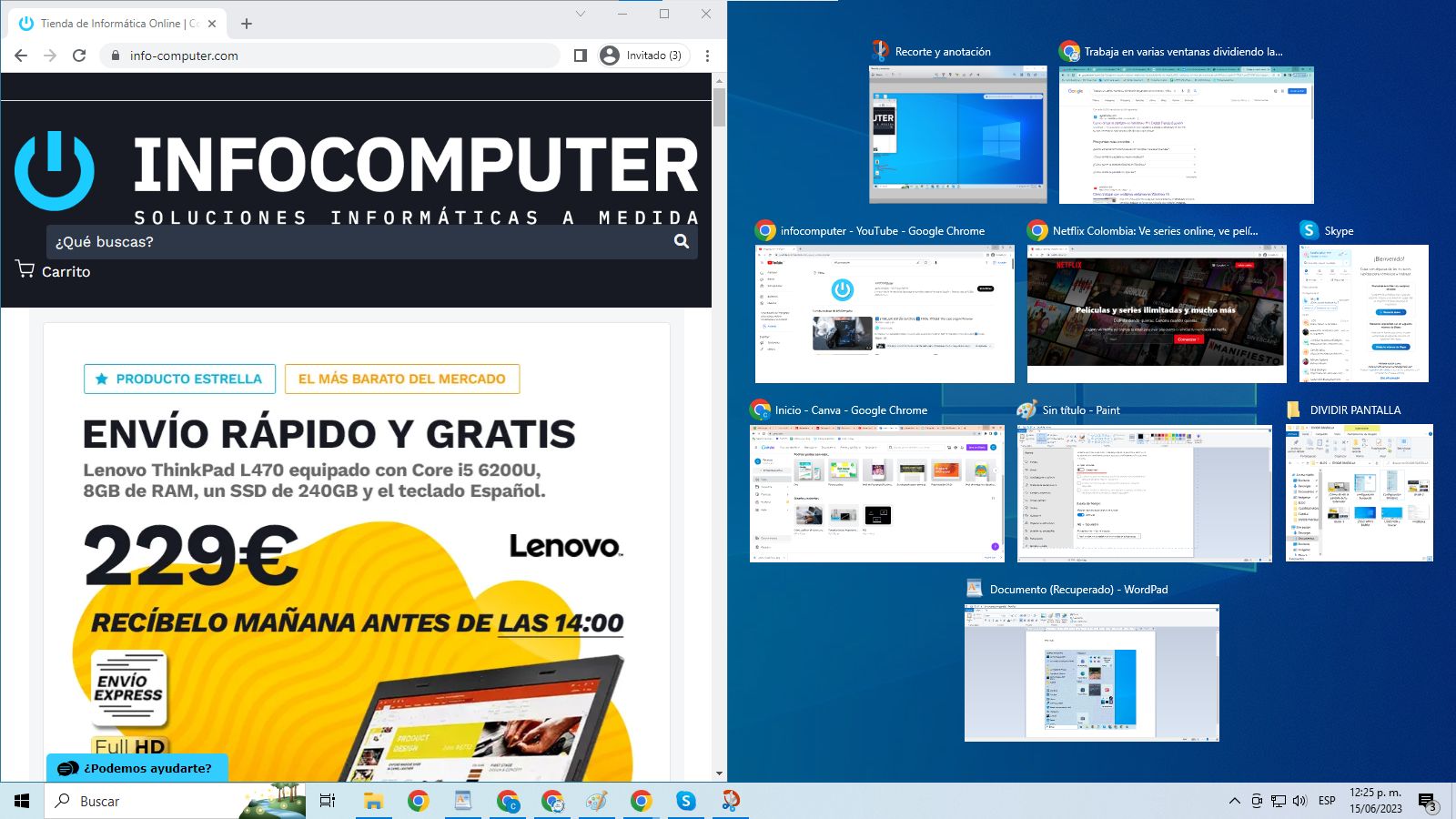The height and width of the screenshot is (819, 1456).
Task: Open Chrome's three-dot customization menu
Action: coord(707,55)
